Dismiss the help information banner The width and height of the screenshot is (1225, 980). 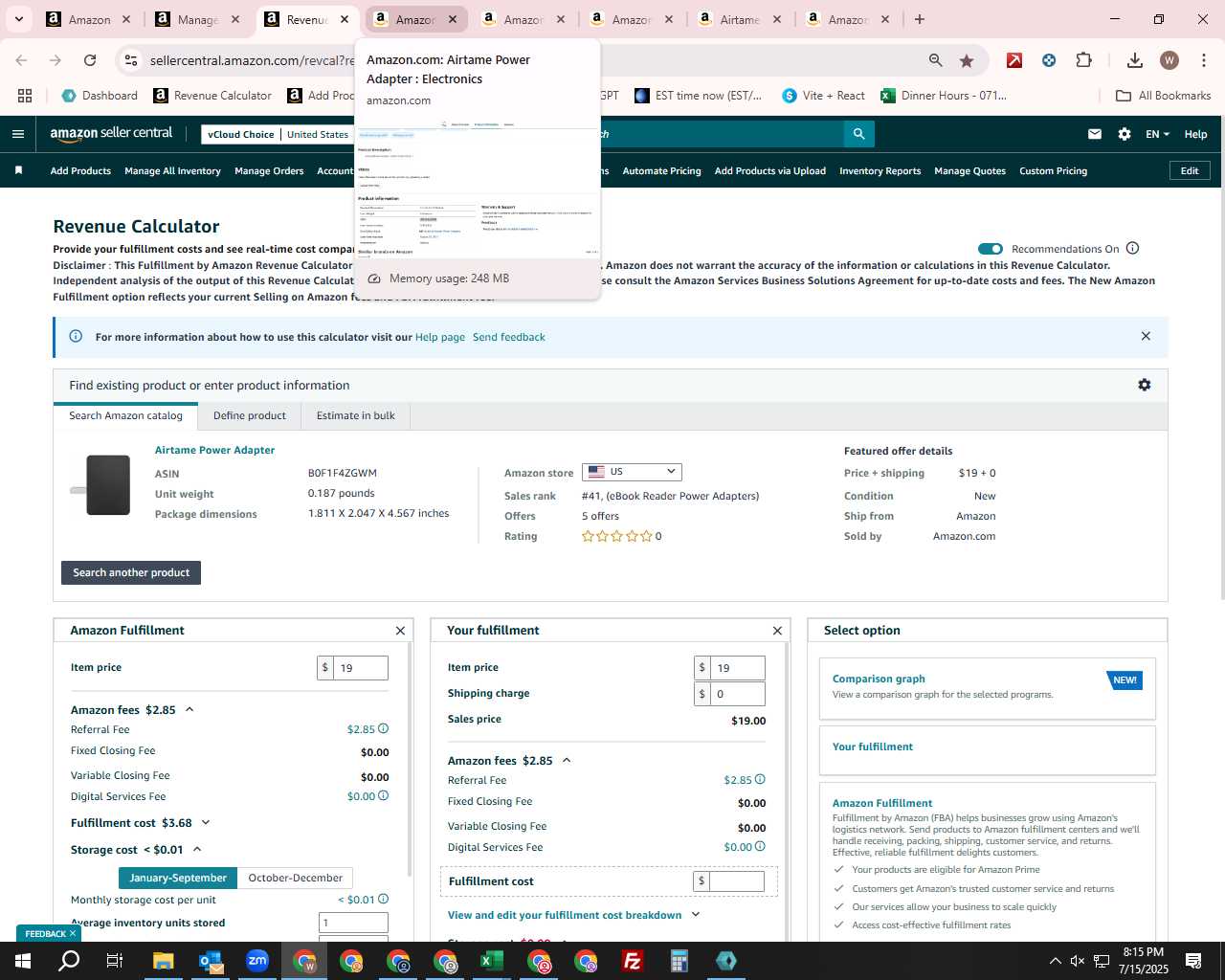1146,336
